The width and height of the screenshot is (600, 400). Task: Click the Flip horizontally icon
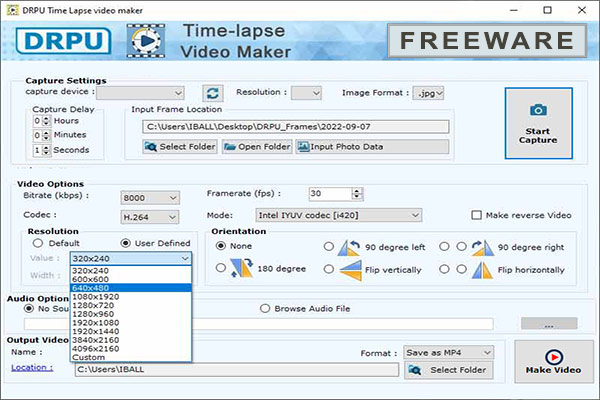click(x=482, y=270)
